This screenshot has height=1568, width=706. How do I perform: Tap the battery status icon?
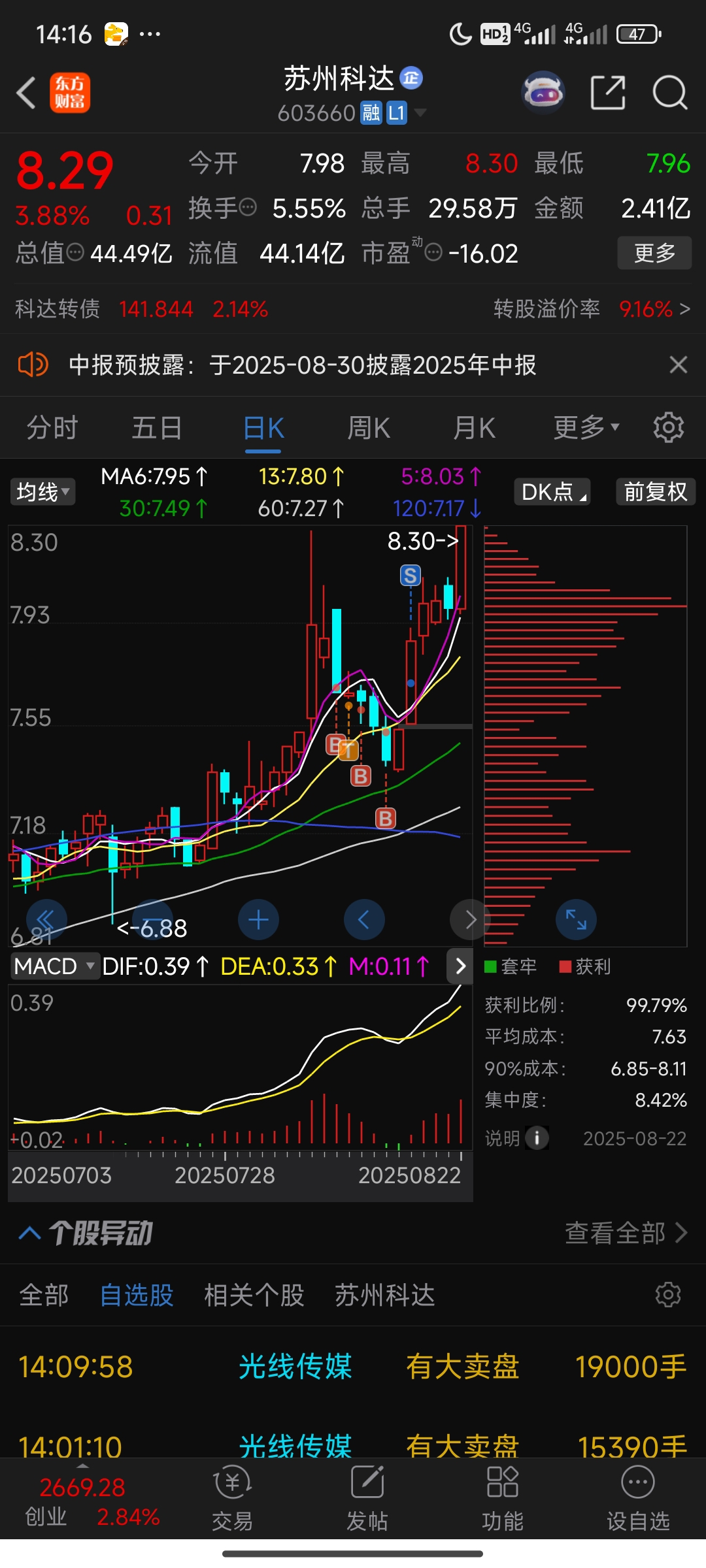(639, 34)
